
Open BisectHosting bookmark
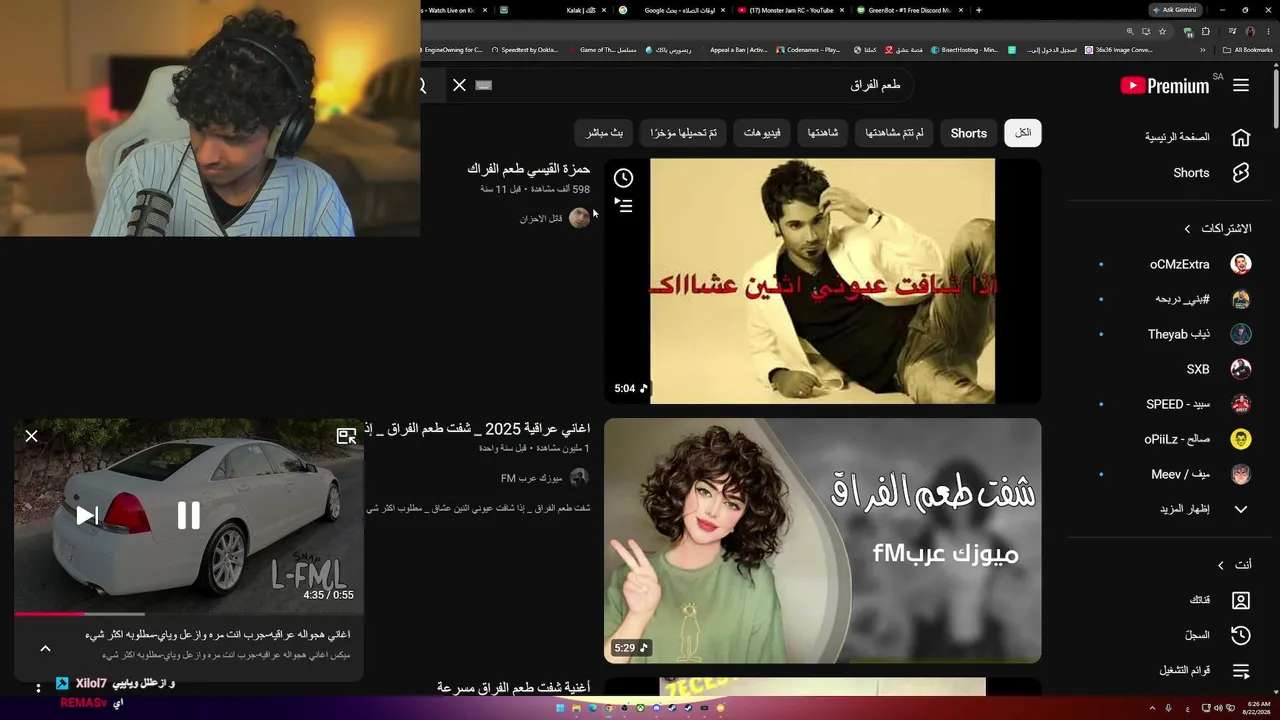[x=965, y=50]
